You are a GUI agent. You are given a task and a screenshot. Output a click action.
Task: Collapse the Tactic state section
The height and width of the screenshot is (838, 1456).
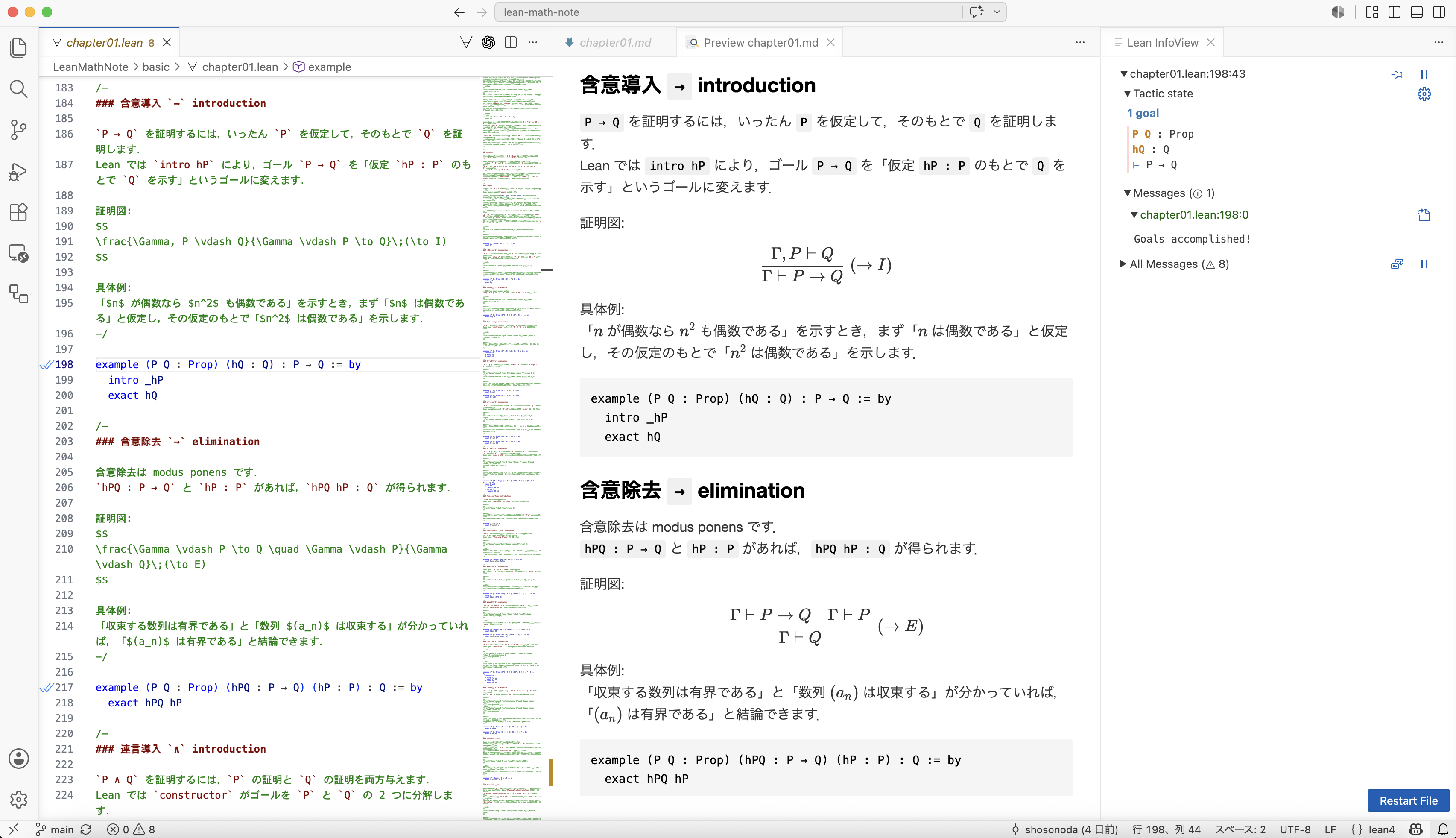pyautogui.click(x=1127, y=94)
